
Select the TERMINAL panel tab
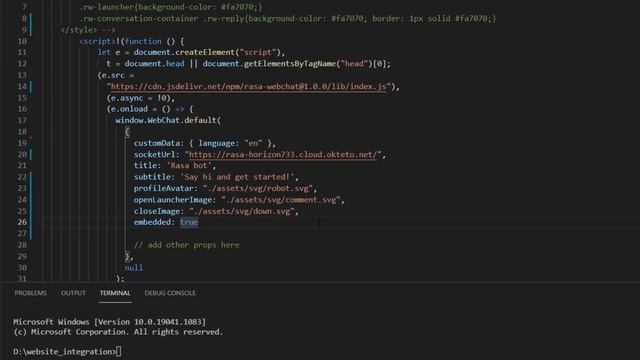point(115,293)
